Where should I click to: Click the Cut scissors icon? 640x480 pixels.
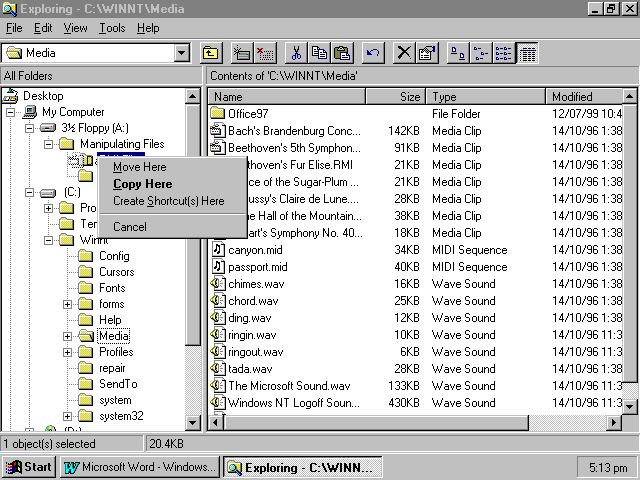point(297,53)
